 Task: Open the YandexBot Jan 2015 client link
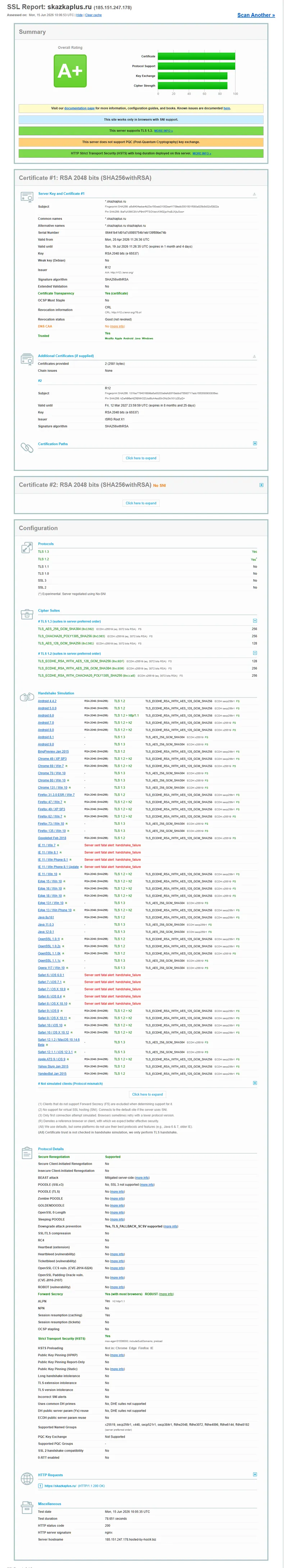(x=52, y=1074)
